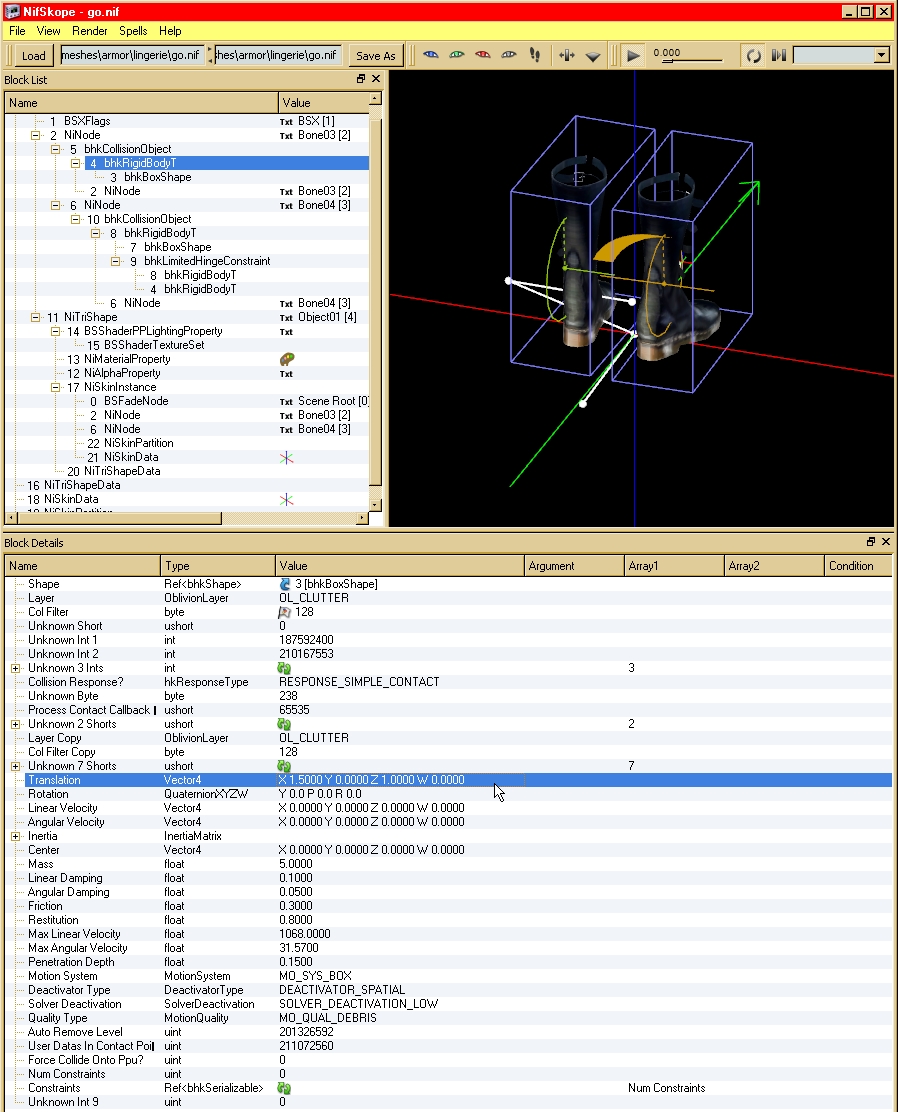Switch to Front view green eye icon
Viewport: 898px width, 1112px height.
point(457,55)
